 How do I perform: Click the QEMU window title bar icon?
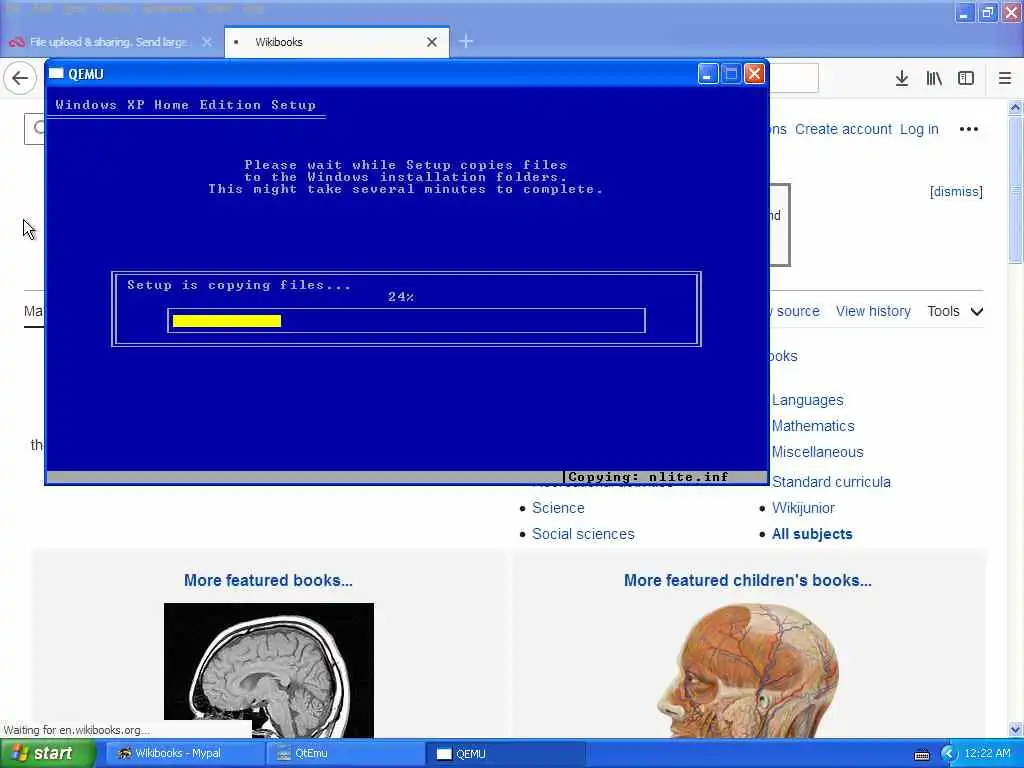tap(56, 73)
